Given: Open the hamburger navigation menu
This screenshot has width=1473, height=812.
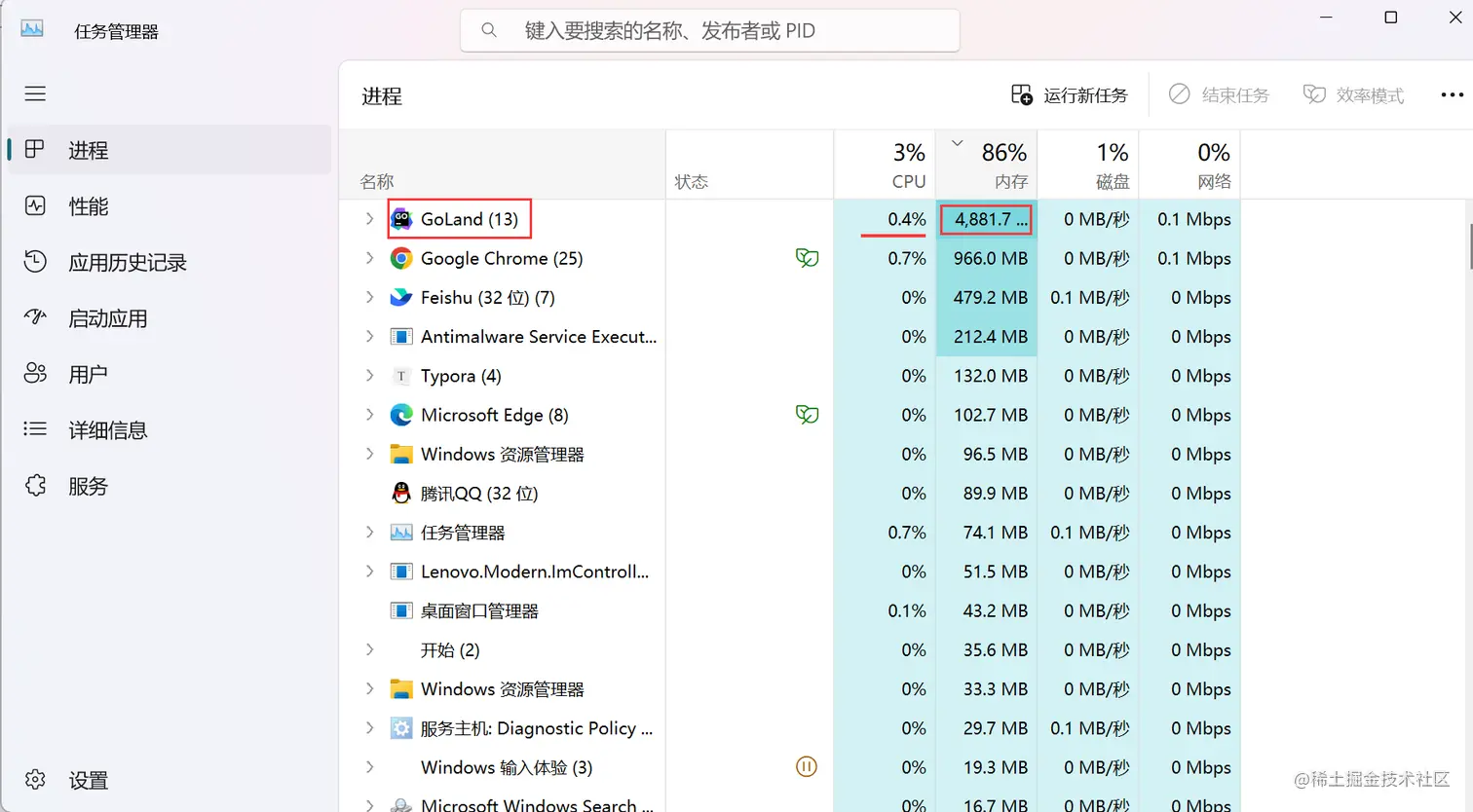Looking at the screenshot, I should tap(35, 93).
